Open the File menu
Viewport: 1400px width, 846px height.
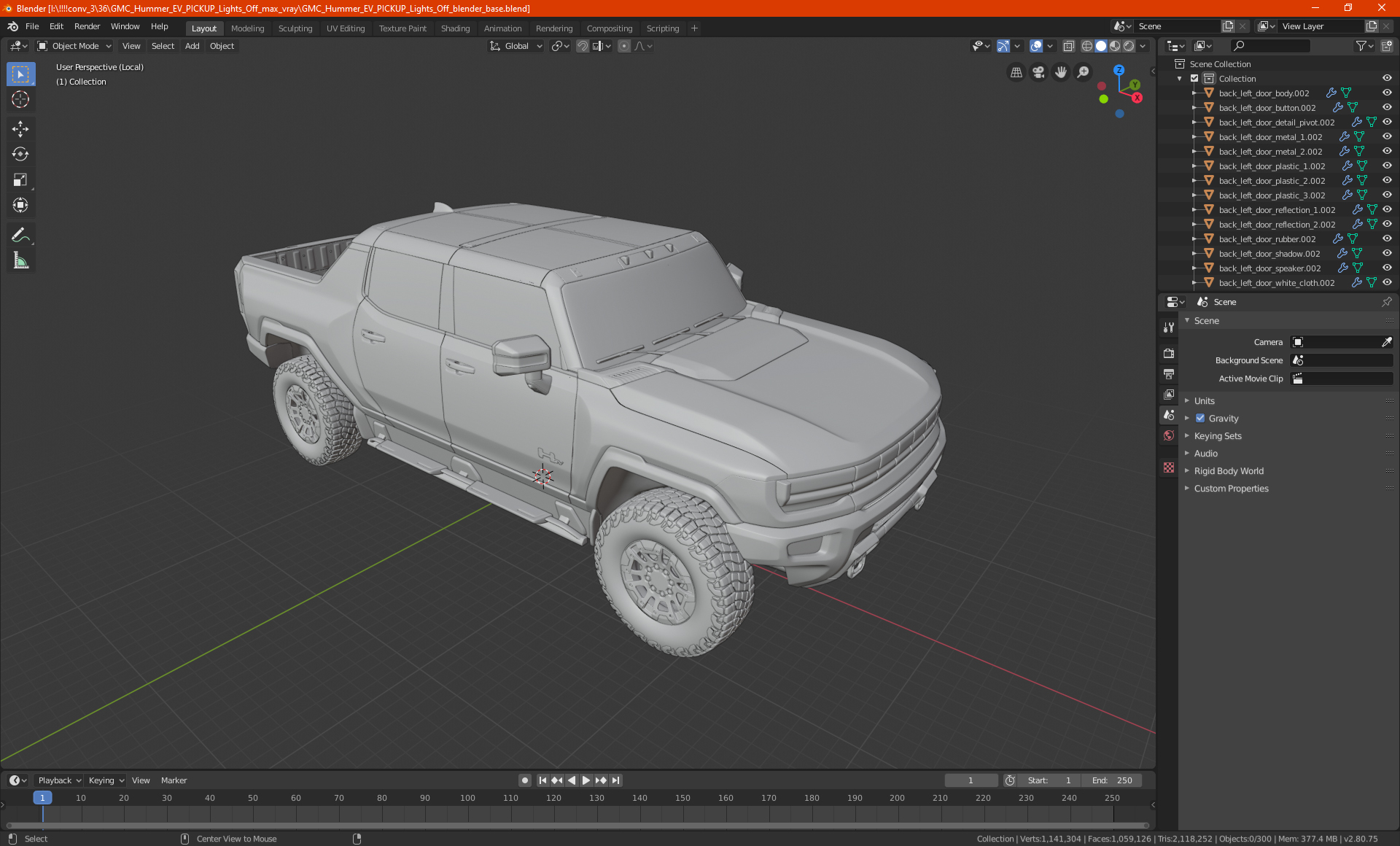pyautogui.click(x=32, y=26)
